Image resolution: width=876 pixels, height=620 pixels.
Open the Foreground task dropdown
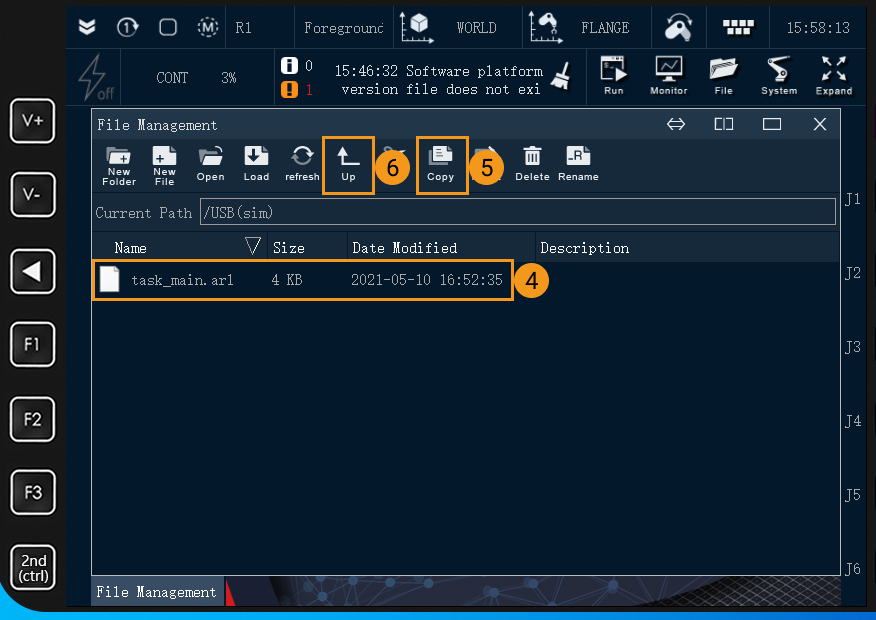344,27
